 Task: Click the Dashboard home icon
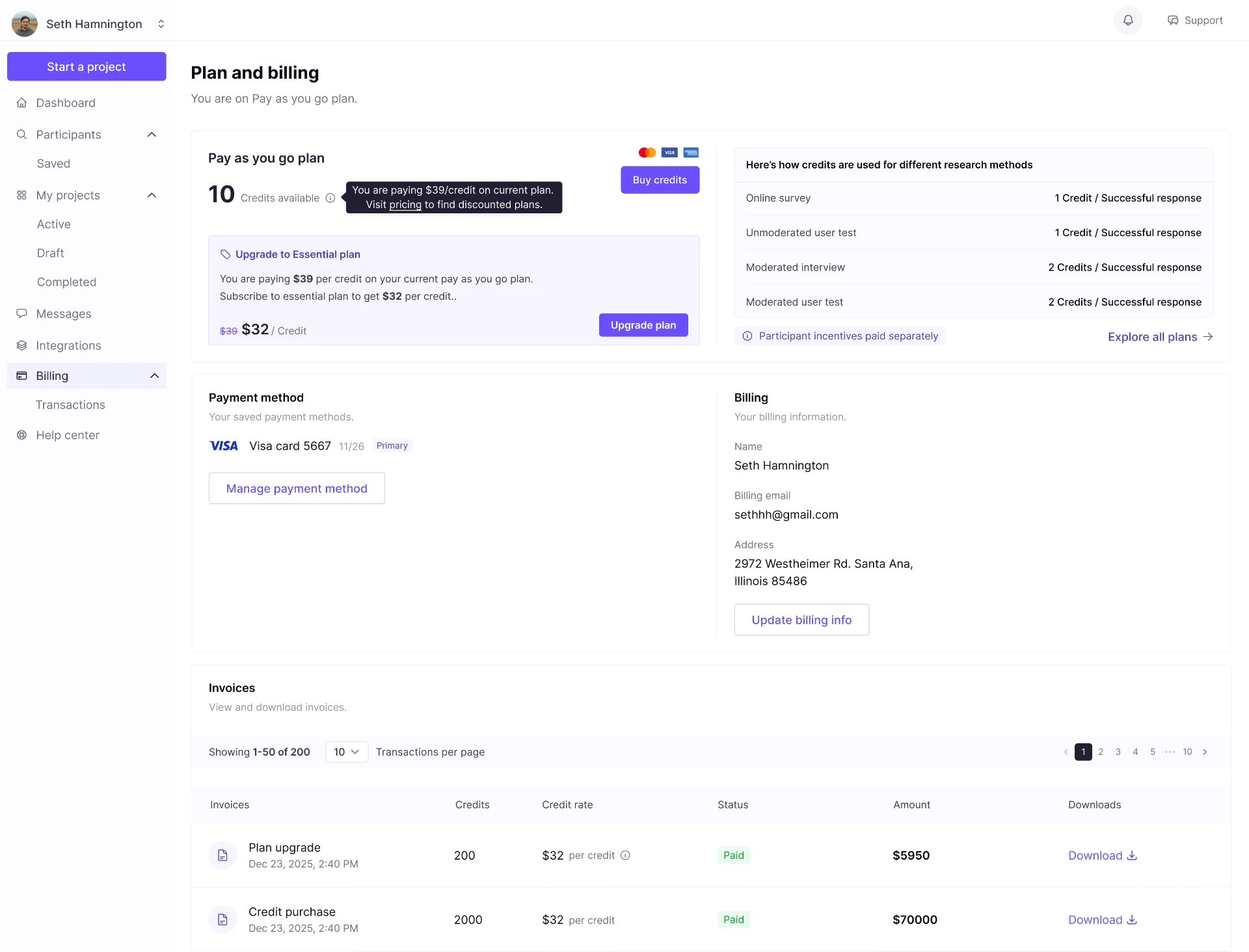[21, 103]
